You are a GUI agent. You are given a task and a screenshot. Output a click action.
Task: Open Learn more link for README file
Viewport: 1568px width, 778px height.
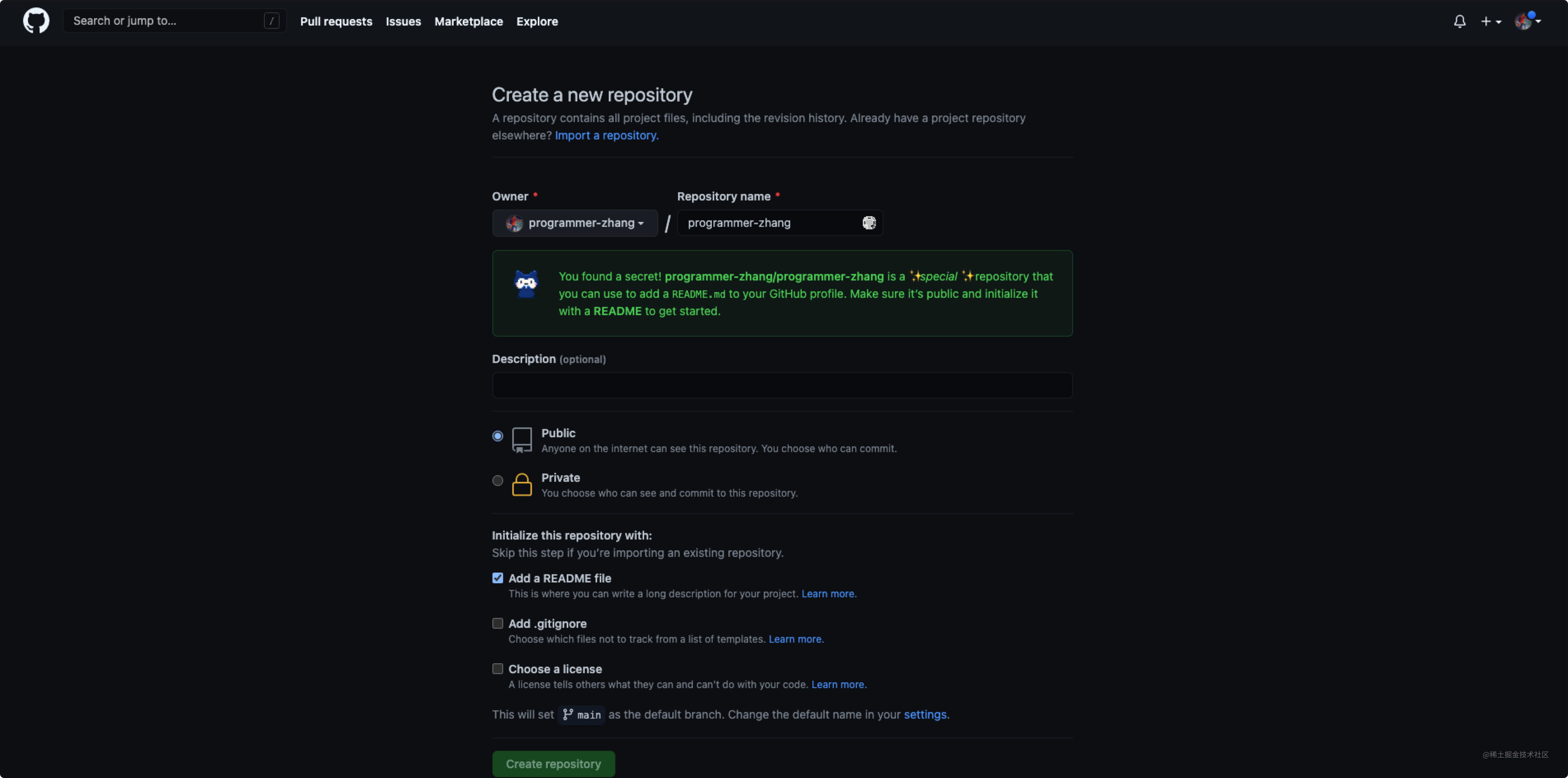(829, 594)
